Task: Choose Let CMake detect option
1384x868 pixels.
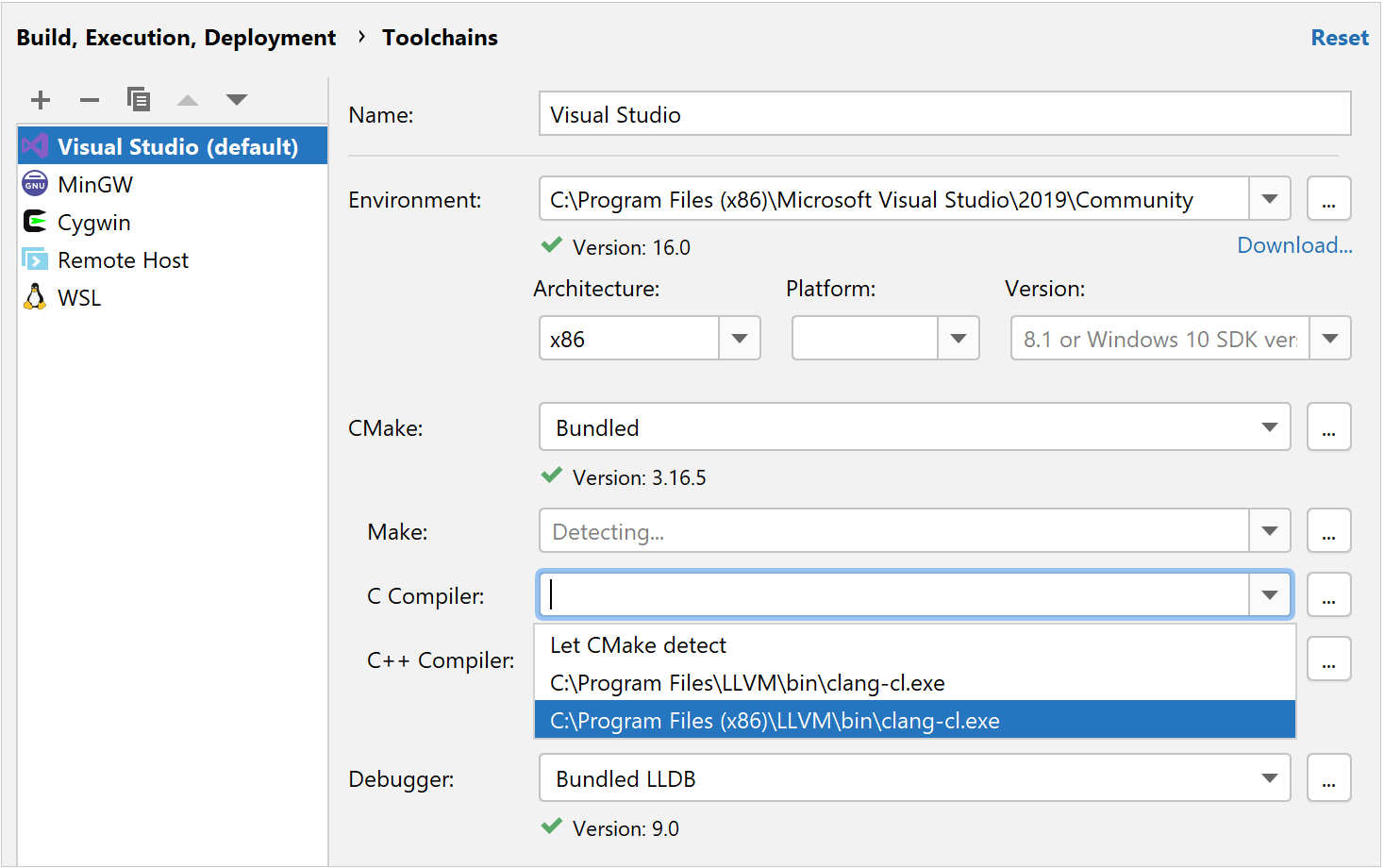Action: (x=915, y=645)
